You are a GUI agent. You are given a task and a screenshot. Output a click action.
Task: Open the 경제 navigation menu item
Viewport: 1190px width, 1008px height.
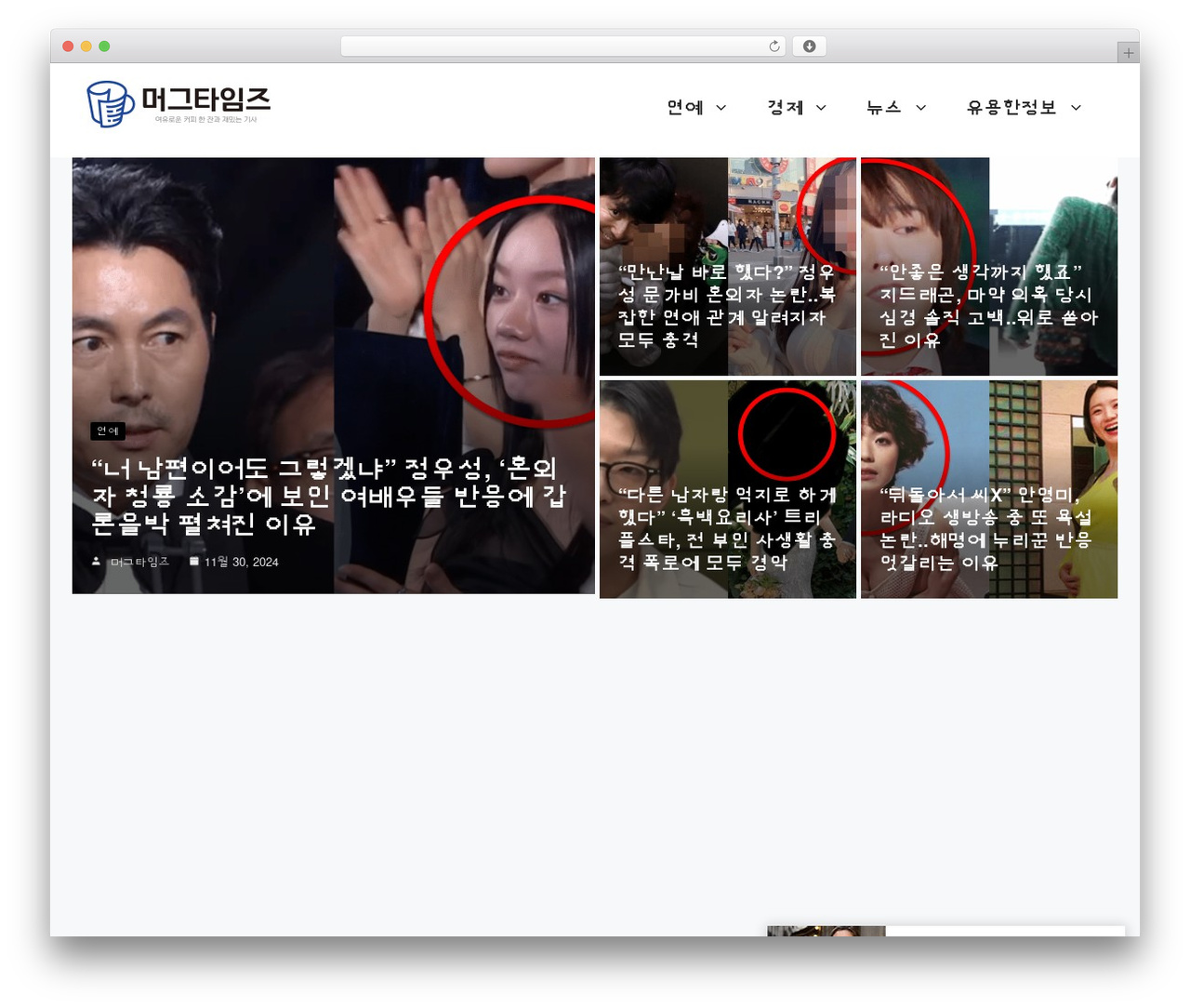786,108
